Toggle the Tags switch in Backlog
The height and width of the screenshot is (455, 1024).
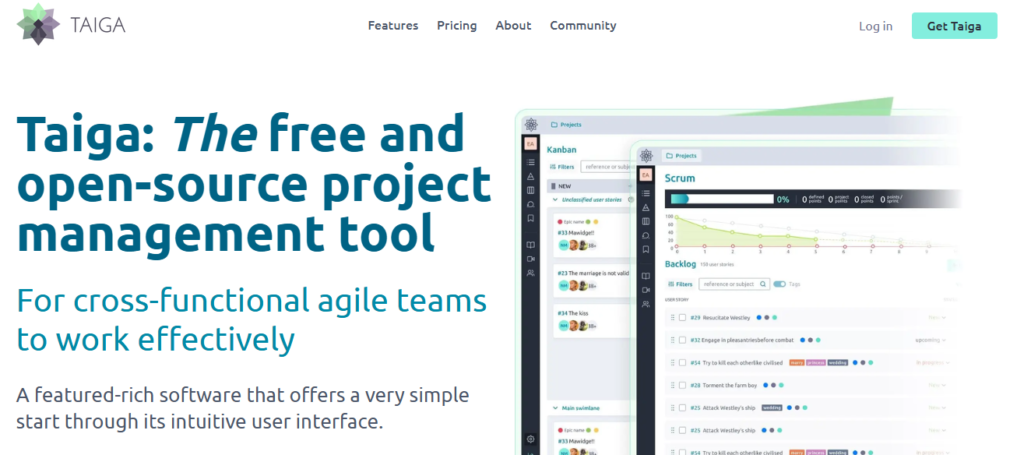779,284
